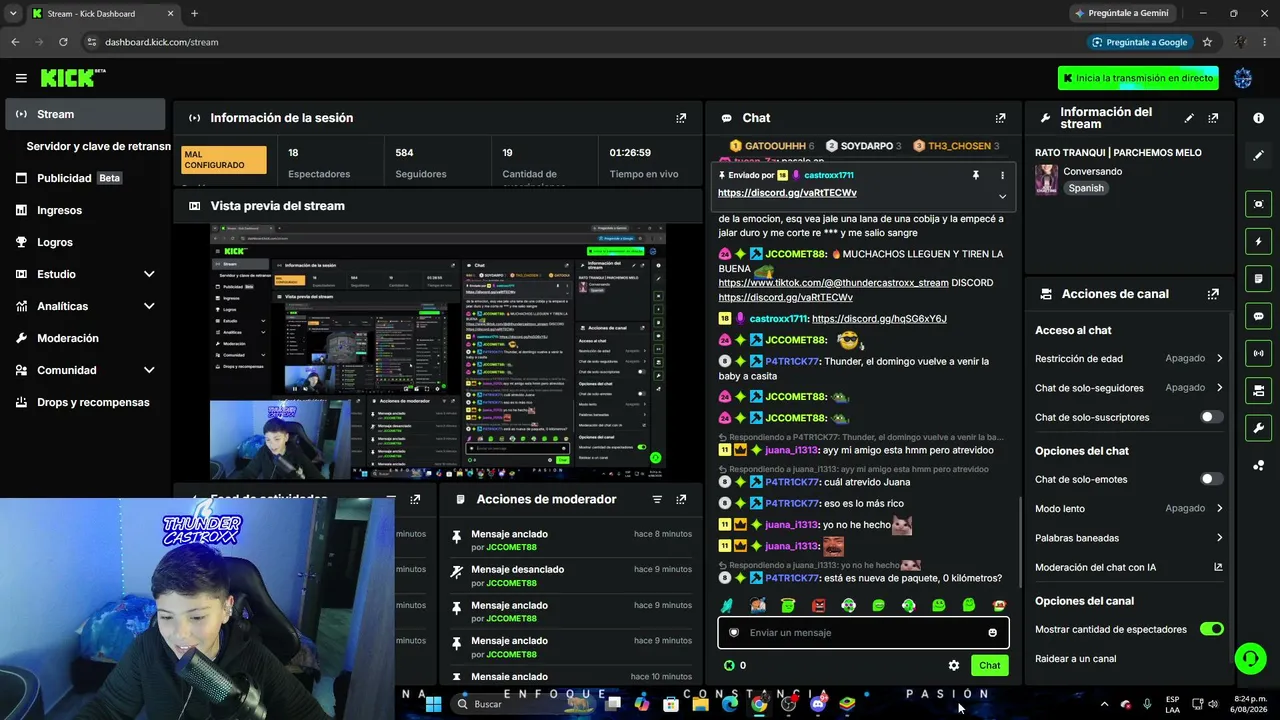Open pinned discord.gg/vaRtTECWv link
Image resolution: width=1280 pixels, height=720 pixels.
point(787,193)
